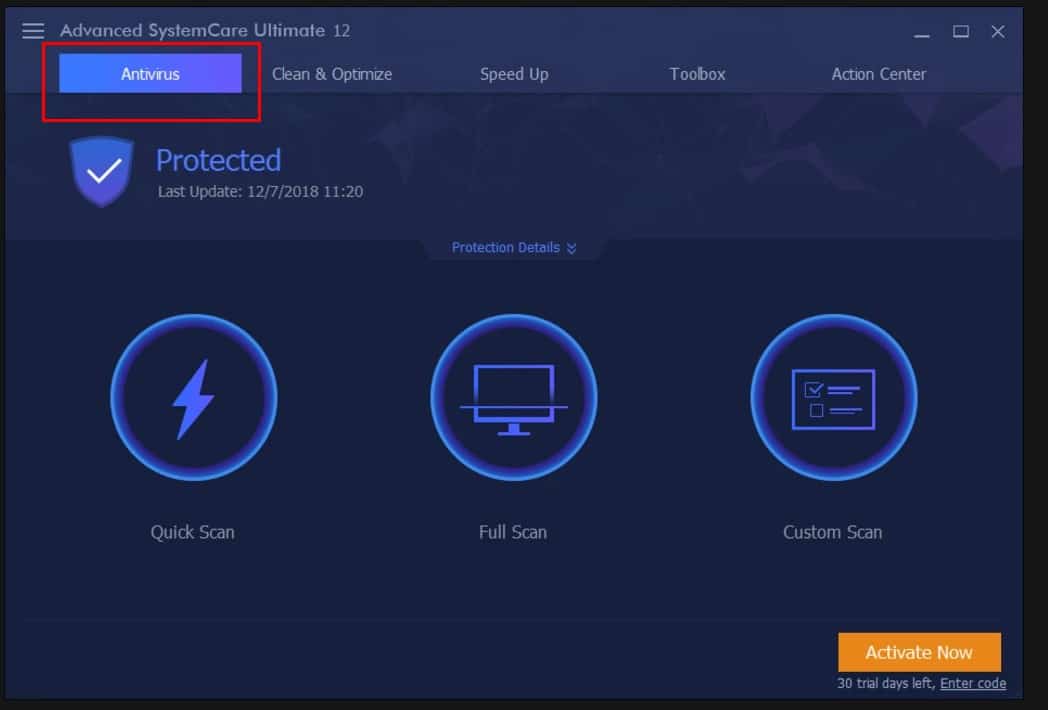
Task: Open the hamburger menu icon
Action: pos(34,30)
